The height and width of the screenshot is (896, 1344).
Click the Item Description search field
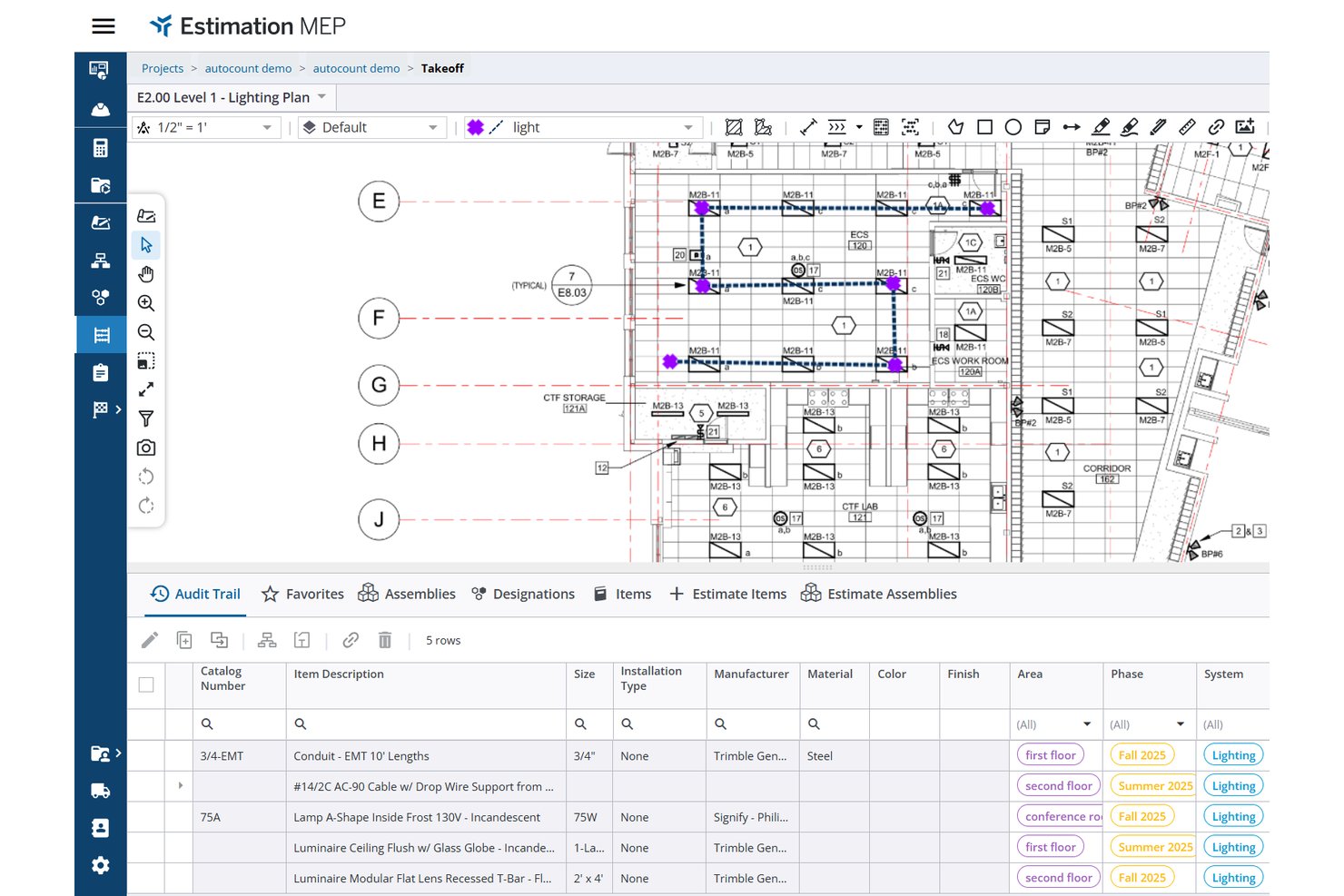tap(426, 724)
